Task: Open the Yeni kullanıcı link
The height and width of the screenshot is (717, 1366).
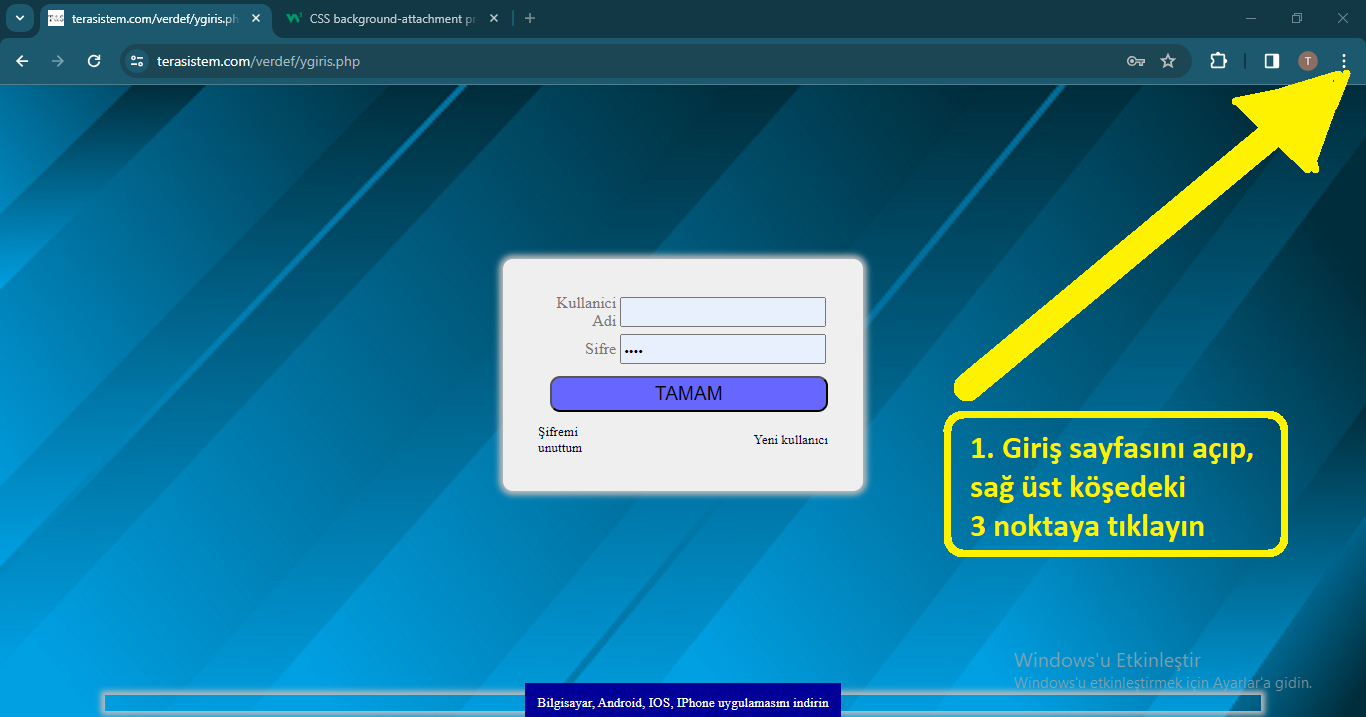Action: 790,440
